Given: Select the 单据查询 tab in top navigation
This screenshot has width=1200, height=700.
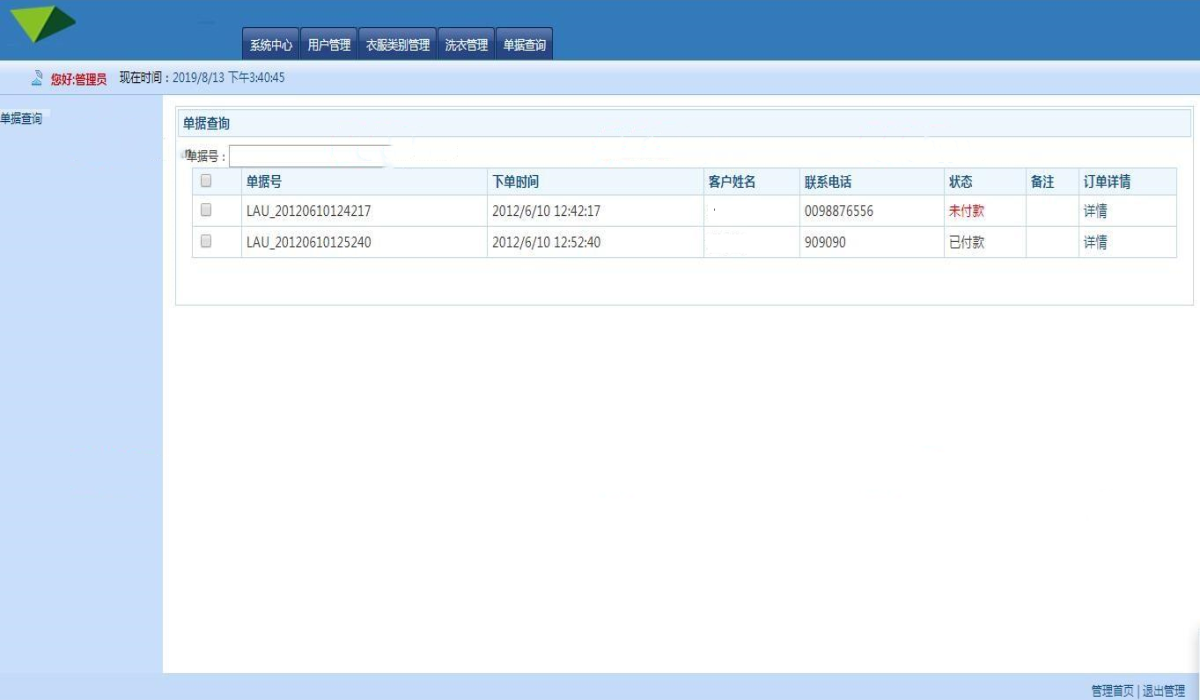Looking at the screenshot, I should click(525, 44).
